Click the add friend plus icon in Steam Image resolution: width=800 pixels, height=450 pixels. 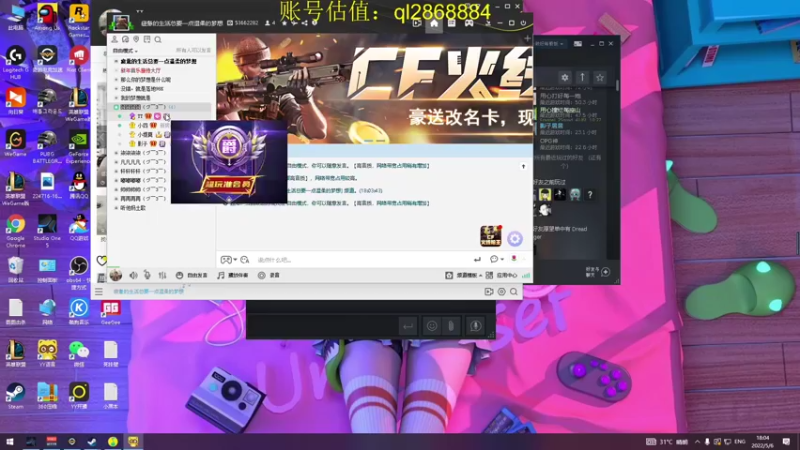(606, 272)
